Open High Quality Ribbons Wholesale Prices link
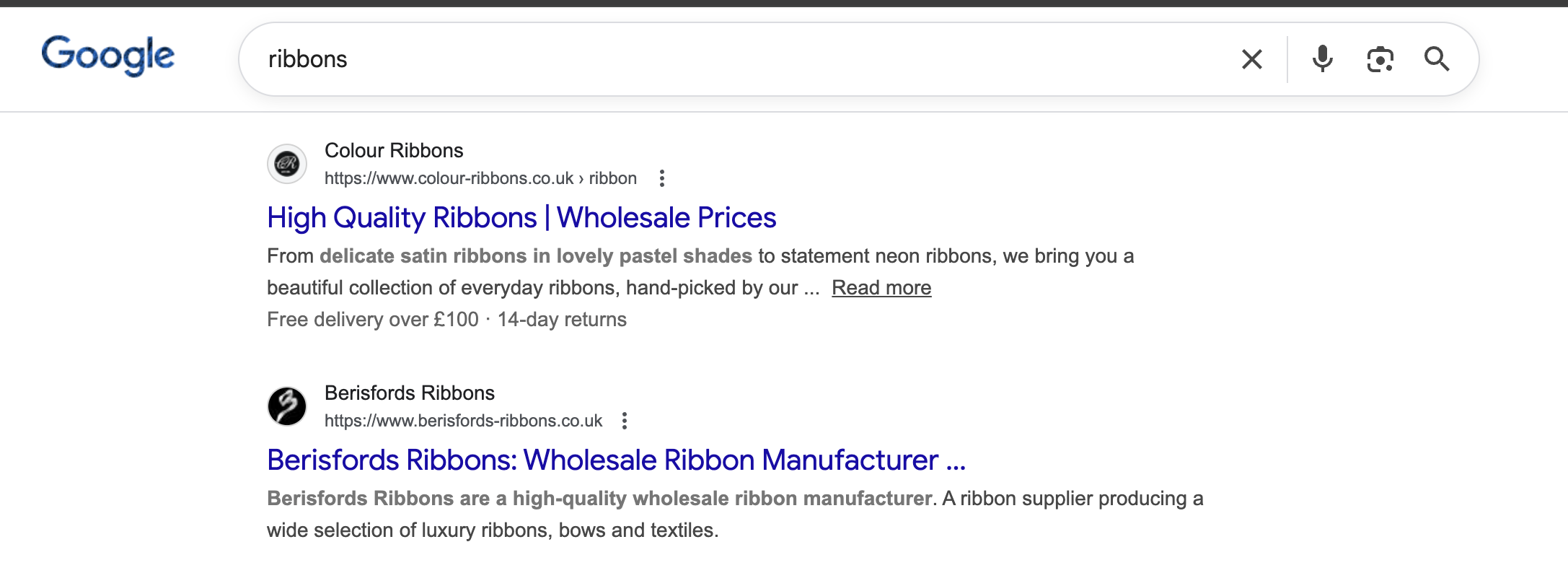The height and width of the screenshot is (586, 1568). point(521,218)
